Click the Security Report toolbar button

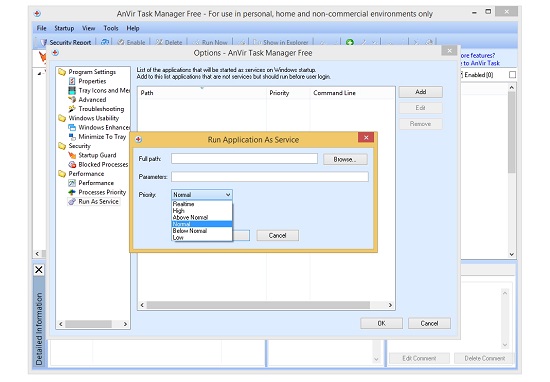pos(66,42)
